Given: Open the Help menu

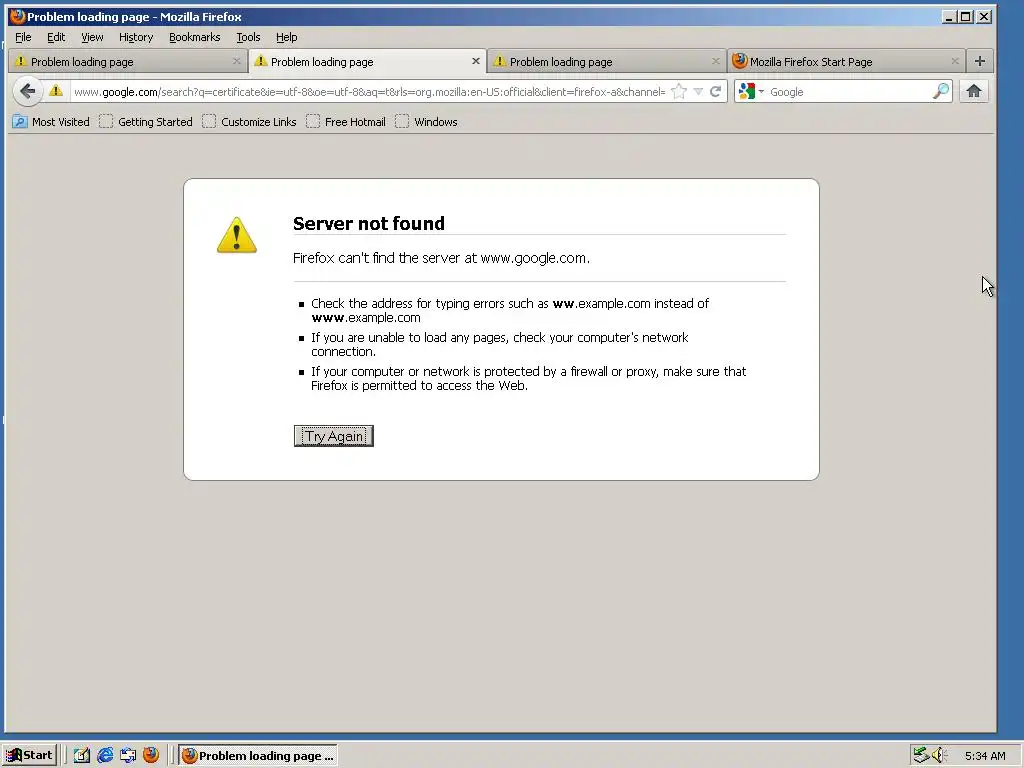Looking at the screenshot, I should (286, 37).
